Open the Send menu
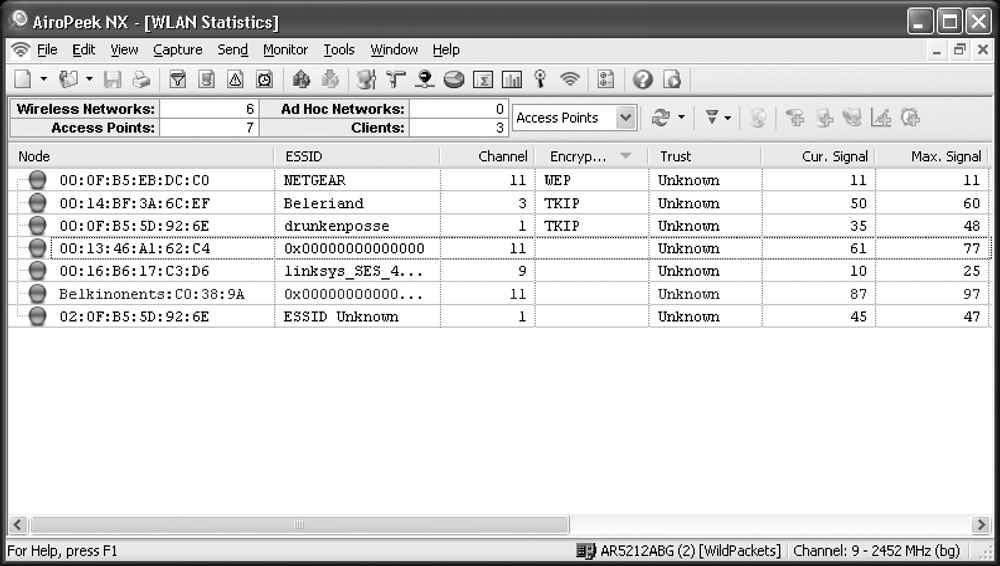Screen dimensions: 1000x566 233,50
